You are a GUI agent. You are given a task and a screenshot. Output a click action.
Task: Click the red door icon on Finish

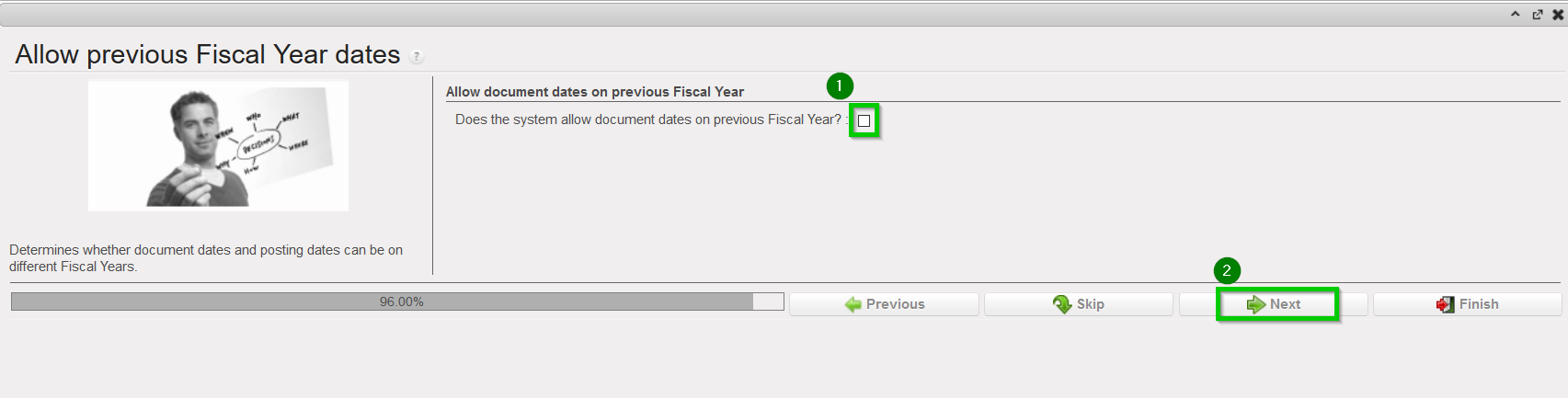coord(1446,304)
